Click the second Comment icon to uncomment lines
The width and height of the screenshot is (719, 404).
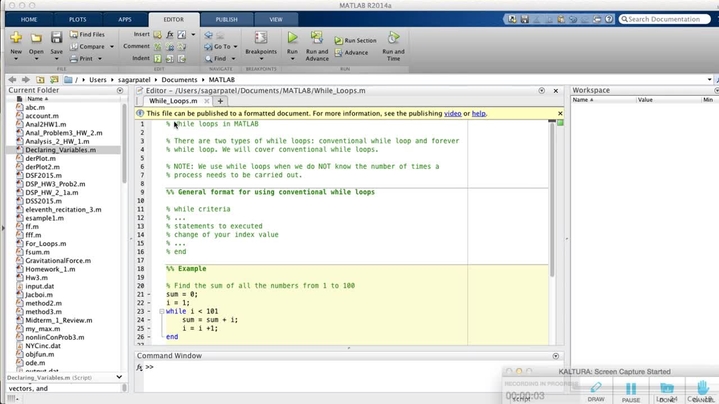[x=170, y=46]
